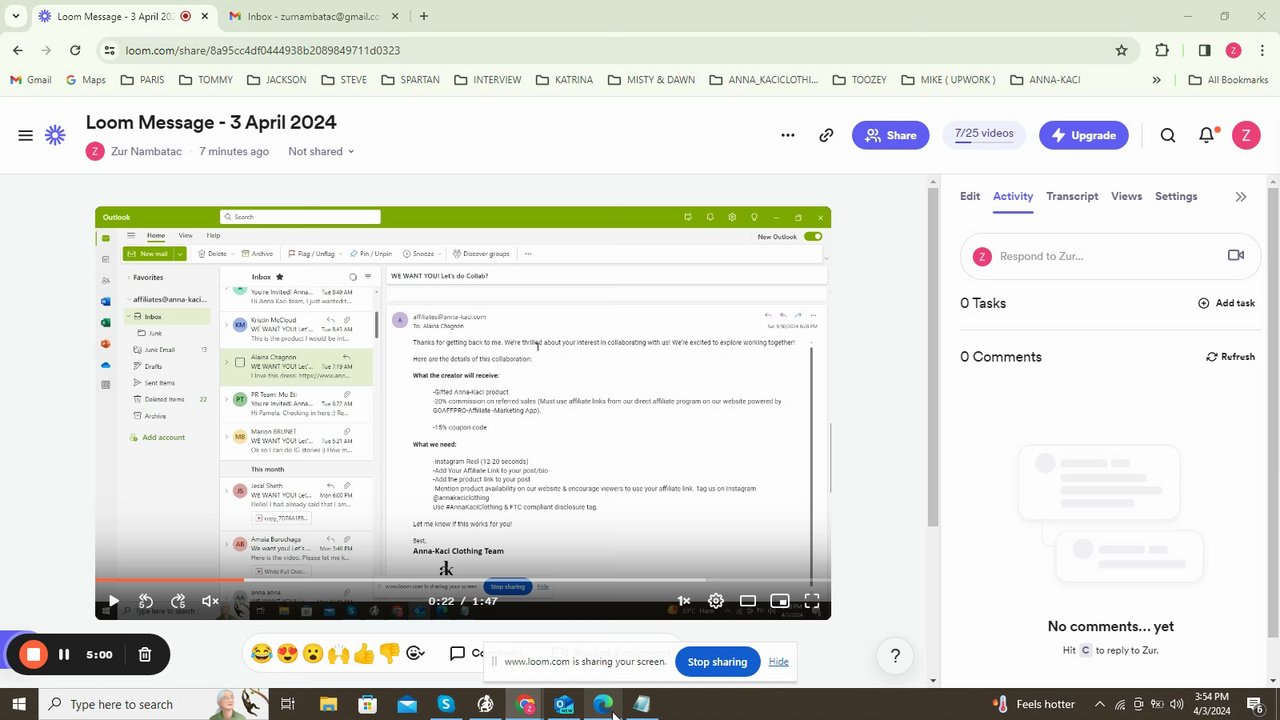The height and width of the screenshot is (720, 1280).
Task: Add a new task
Action: (x=1226, y=303)
